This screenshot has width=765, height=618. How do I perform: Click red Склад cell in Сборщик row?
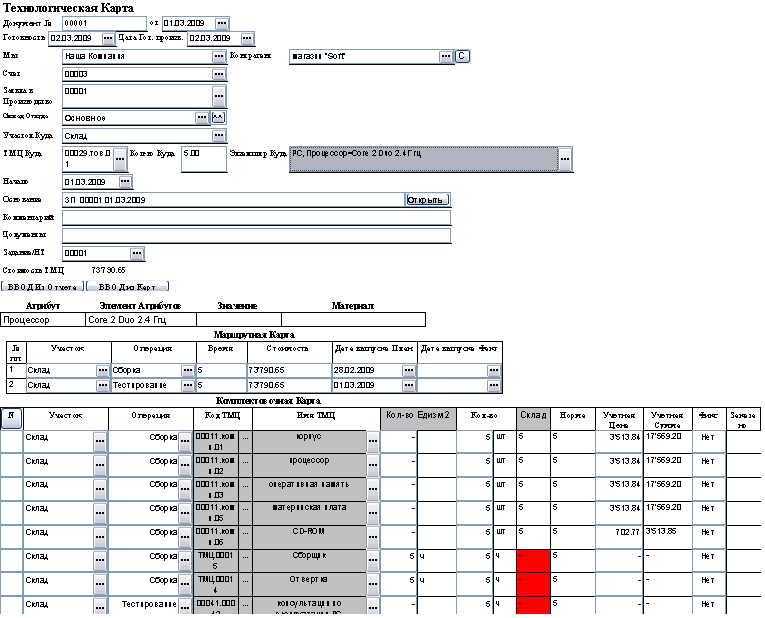pos(533,561)
